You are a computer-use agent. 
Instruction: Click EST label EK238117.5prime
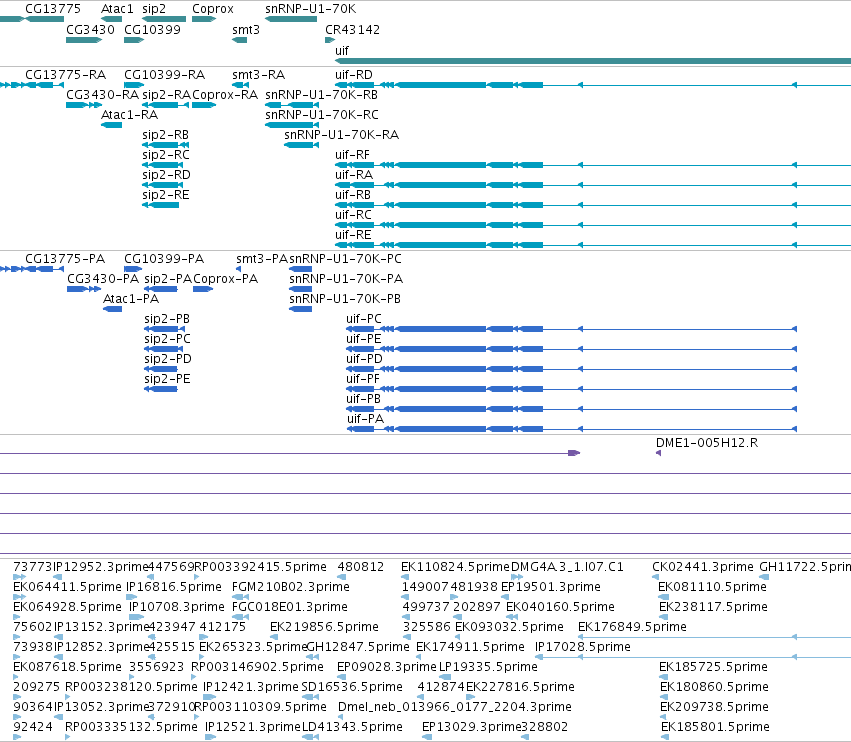click(x=713, y=607)
